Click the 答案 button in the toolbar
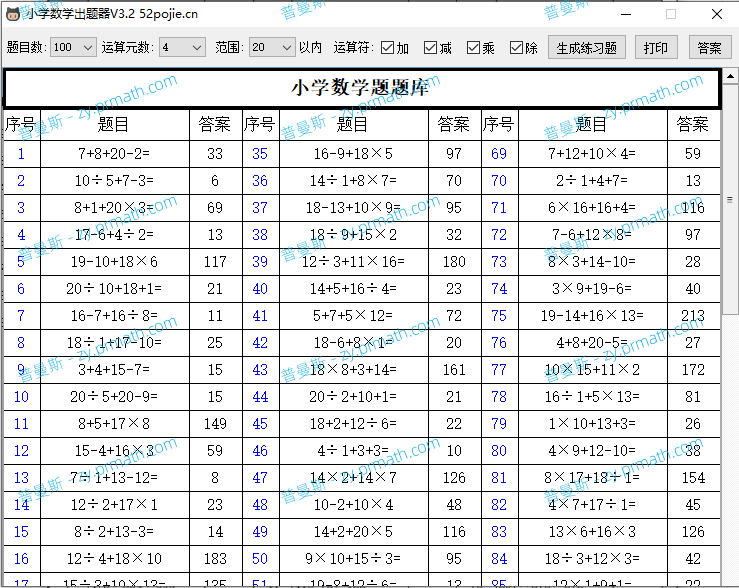The image size is (739, 588). coord(710,48)
